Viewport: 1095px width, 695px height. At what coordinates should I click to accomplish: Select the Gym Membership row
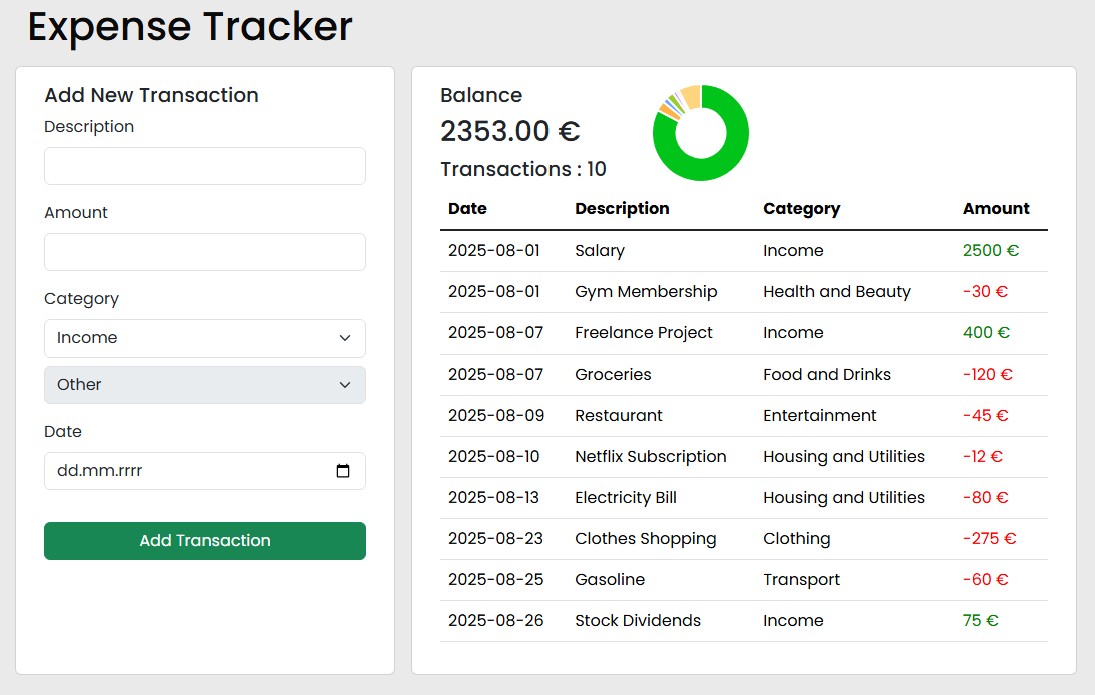click(x=744, y=292)
